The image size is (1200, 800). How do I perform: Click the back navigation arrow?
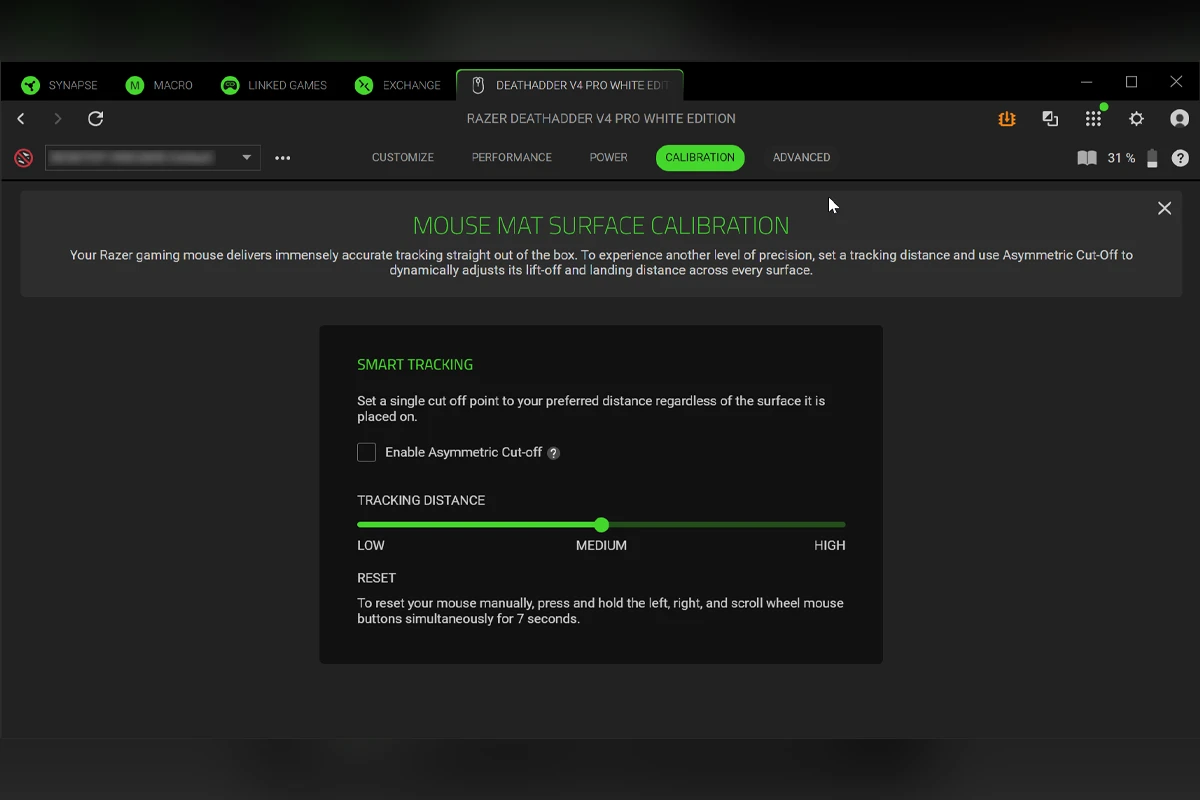tap(21, 119)
